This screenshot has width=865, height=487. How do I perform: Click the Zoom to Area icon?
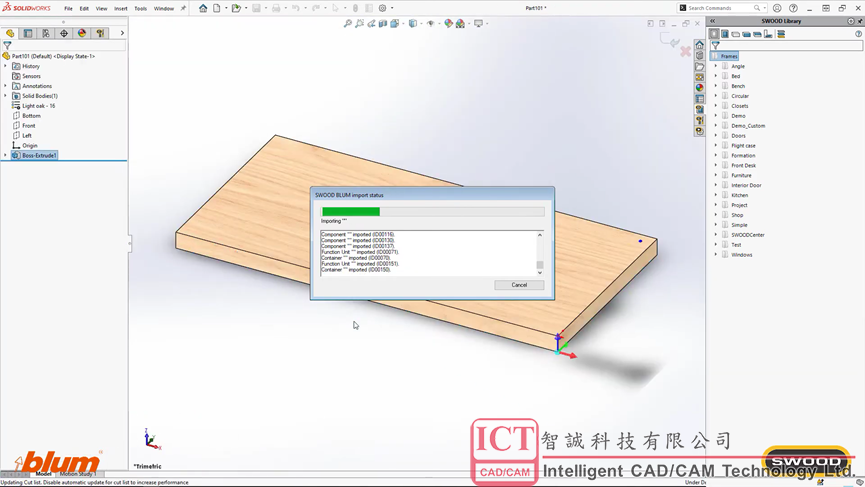(x=360, y=24)
